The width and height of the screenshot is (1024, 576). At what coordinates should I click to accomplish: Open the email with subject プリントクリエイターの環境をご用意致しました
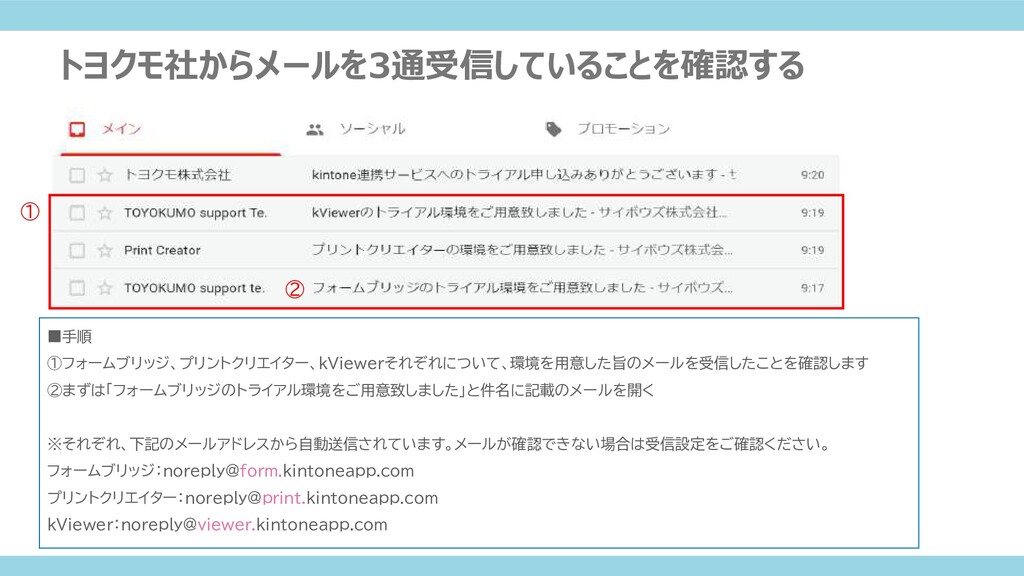522,249
